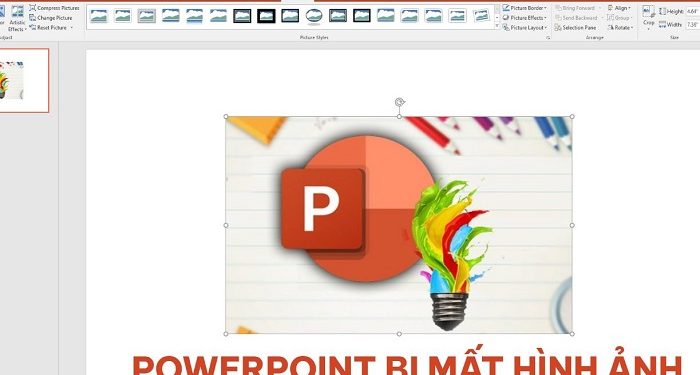This screenshot has width=700, height=375.
Task: Open Align dropdown
Action: pyautogui.click(x=619, y=8)
